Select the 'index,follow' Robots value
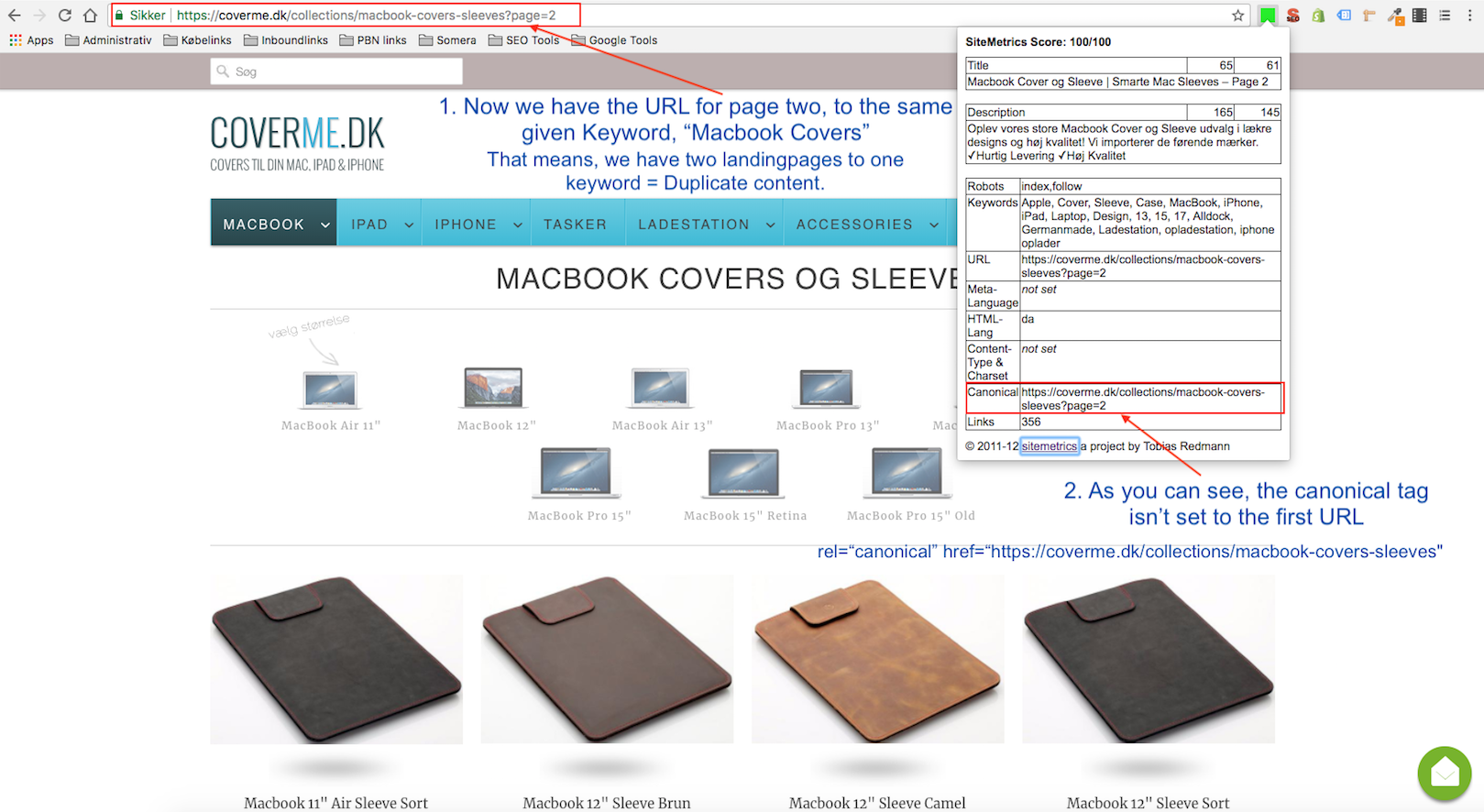This screenshot has height=812, width=1484. (x=1051, y=186)
